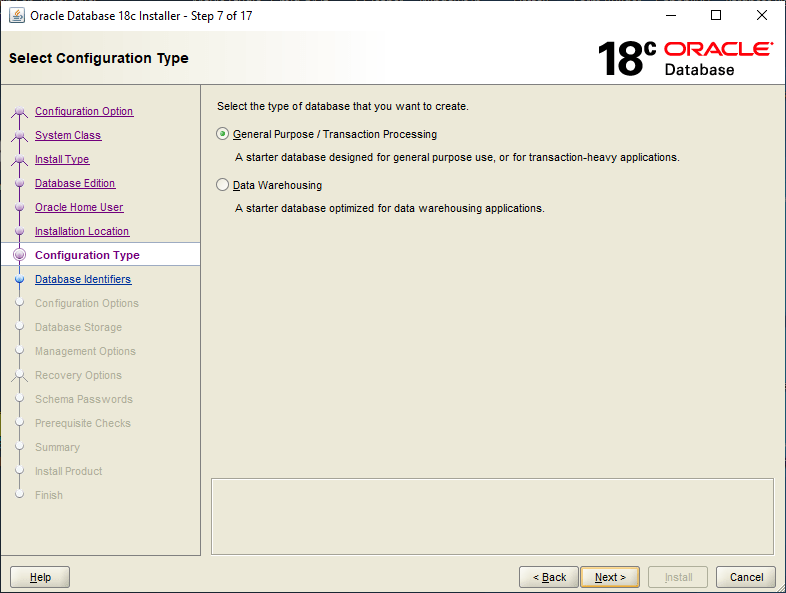
Task: Click the disabled Database Storage step text
Action: coord(78,327)
